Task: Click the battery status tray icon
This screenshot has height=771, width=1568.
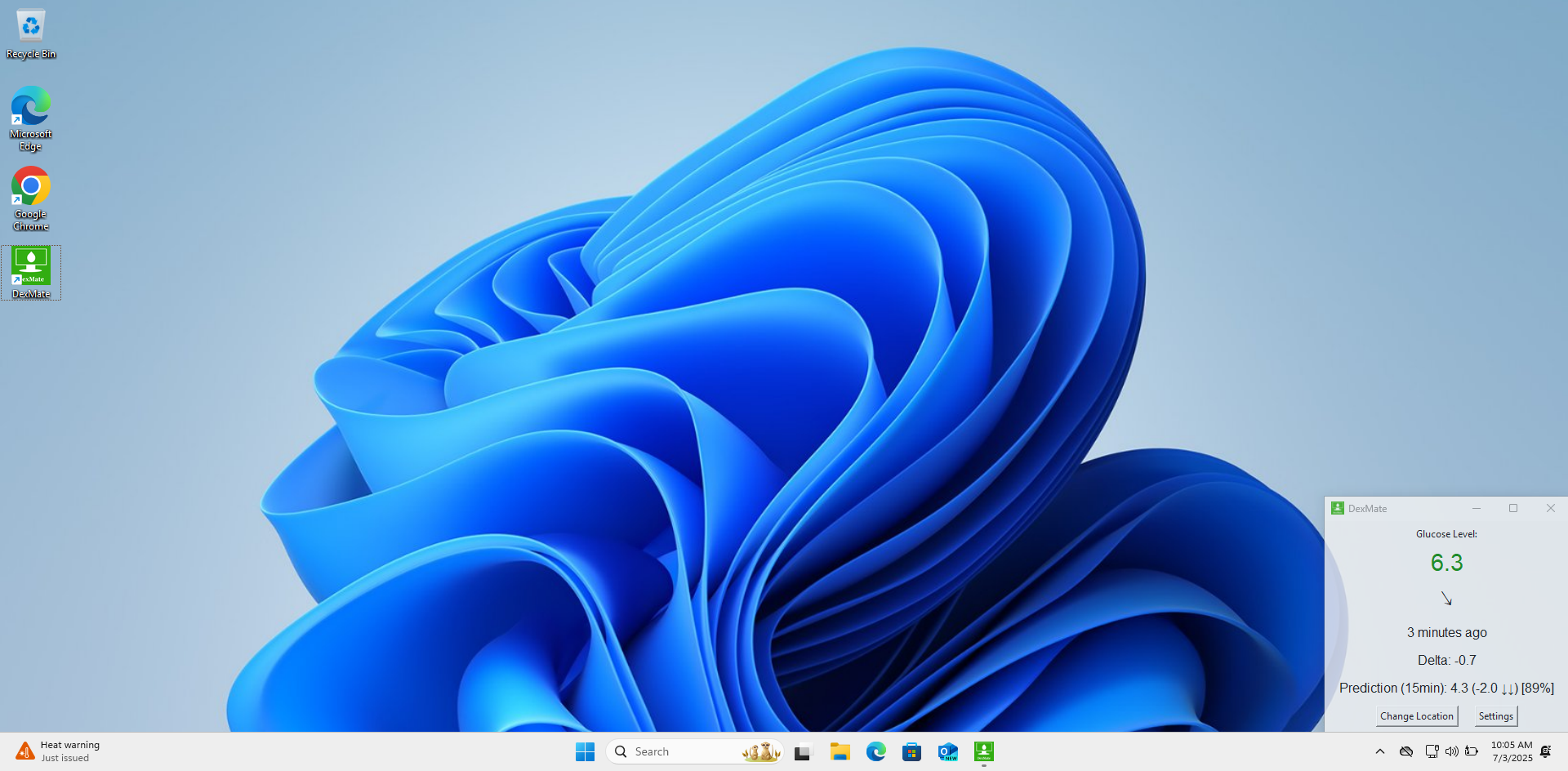Action: pos(1472,751)
